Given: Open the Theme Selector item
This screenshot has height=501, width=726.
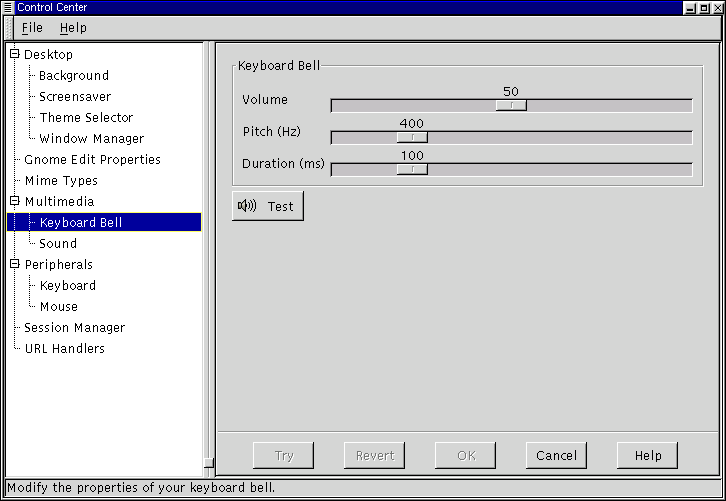Looking at the screenshot, I should 86,117.
